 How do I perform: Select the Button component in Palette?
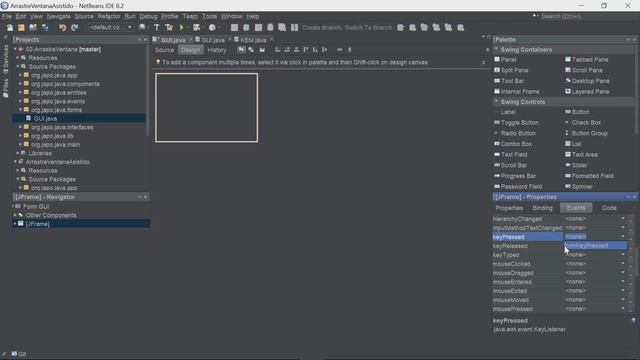[x=577, y=112]
